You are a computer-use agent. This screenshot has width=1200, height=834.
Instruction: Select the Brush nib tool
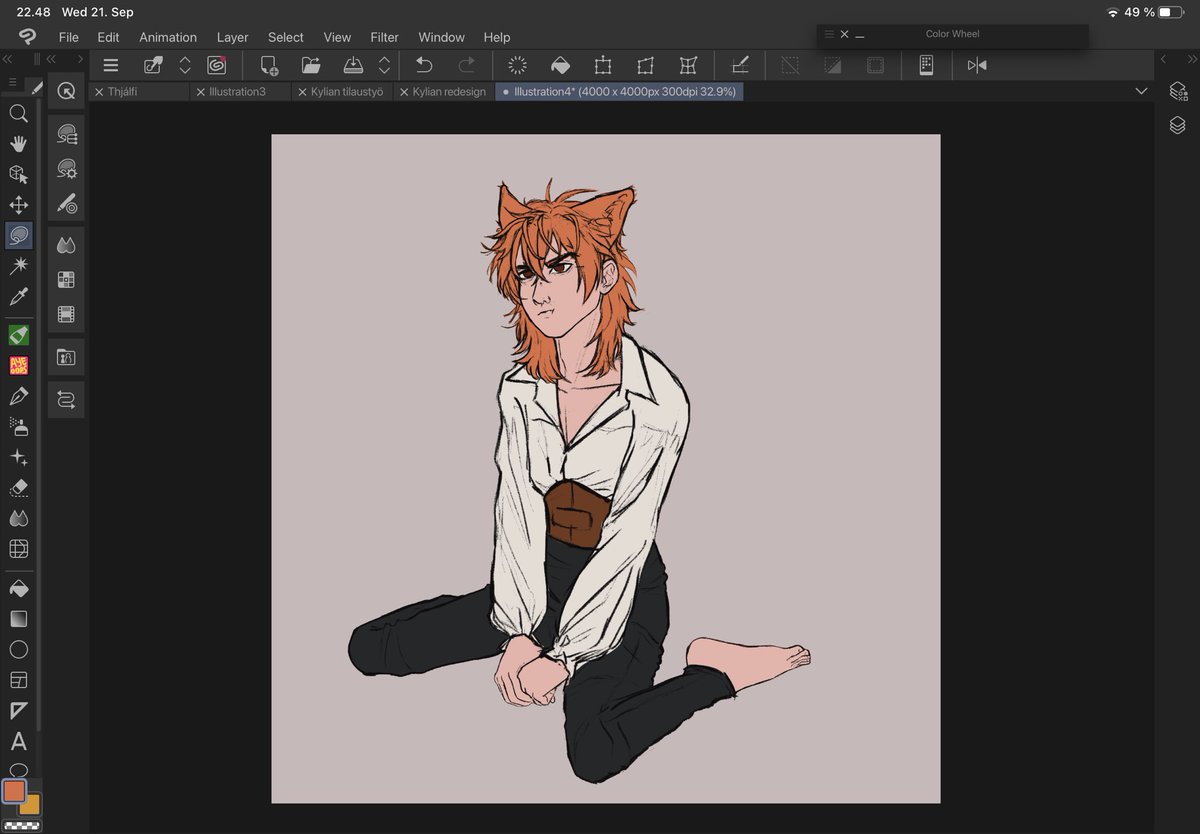pyautogui.click(x=18, y=397)
